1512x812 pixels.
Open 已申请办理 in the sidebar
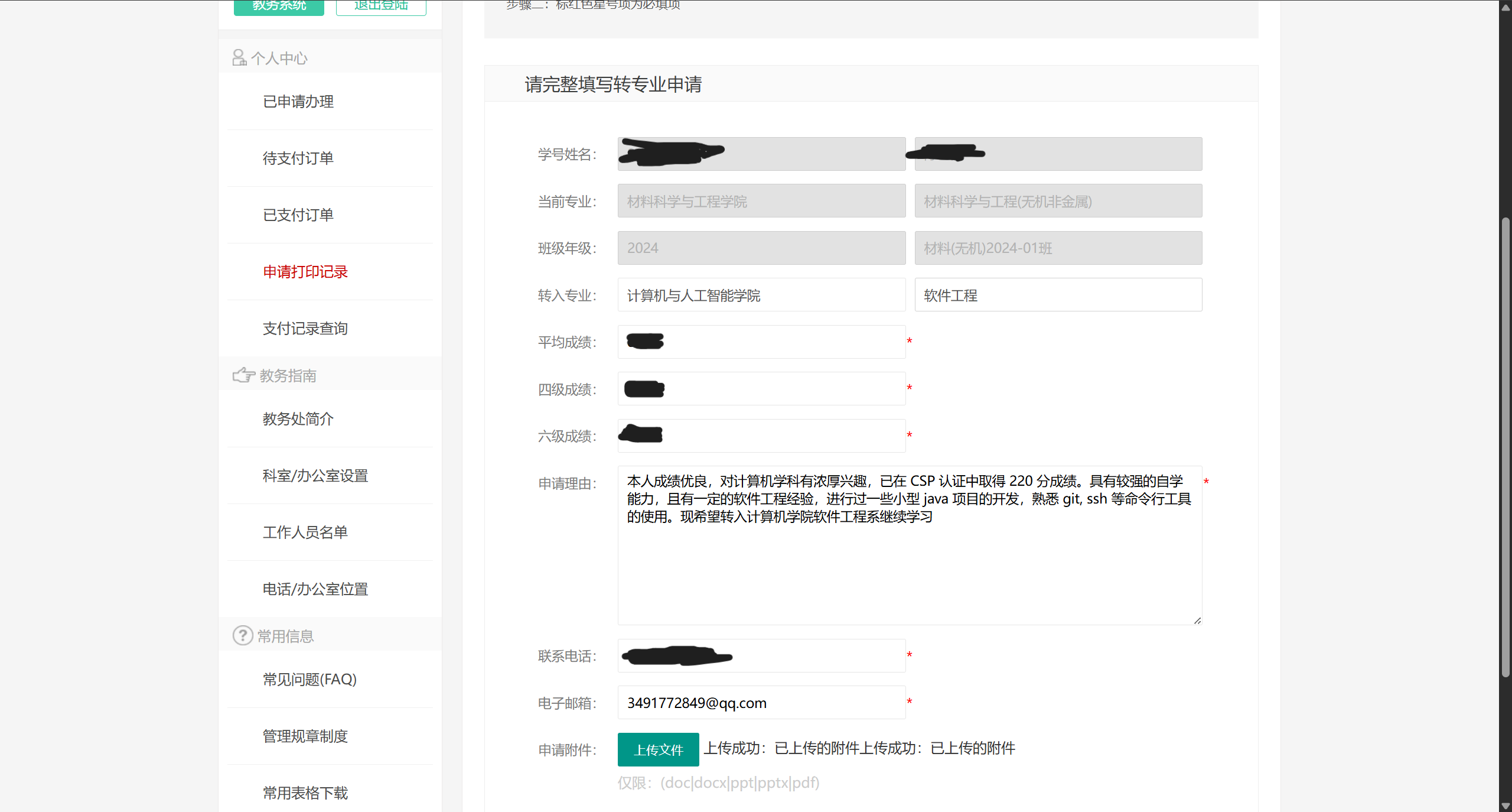click(298, 102)
